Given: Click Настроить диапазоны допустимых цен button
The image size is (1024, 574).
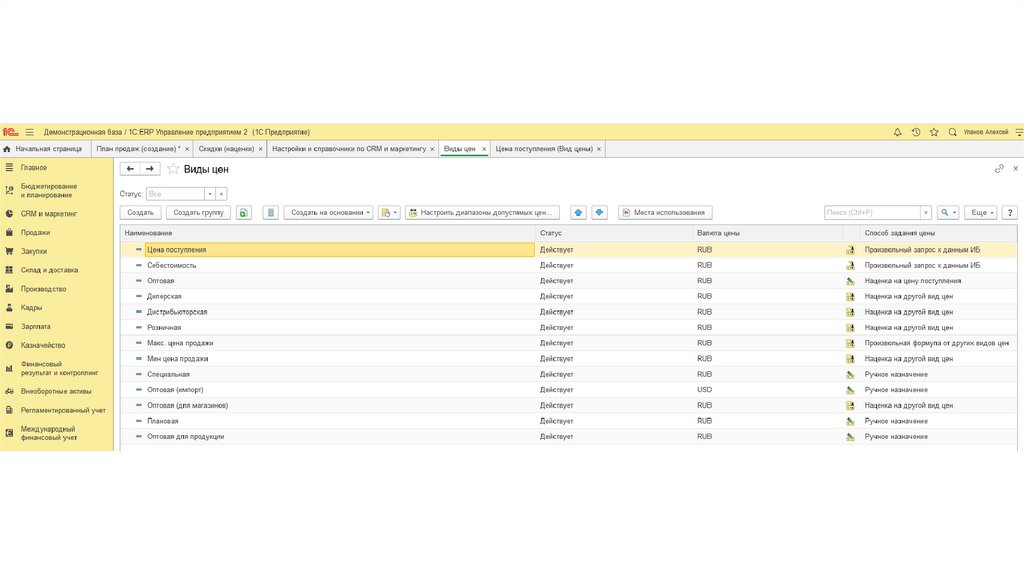Looking at the screenshot, I should coord(482,213).
